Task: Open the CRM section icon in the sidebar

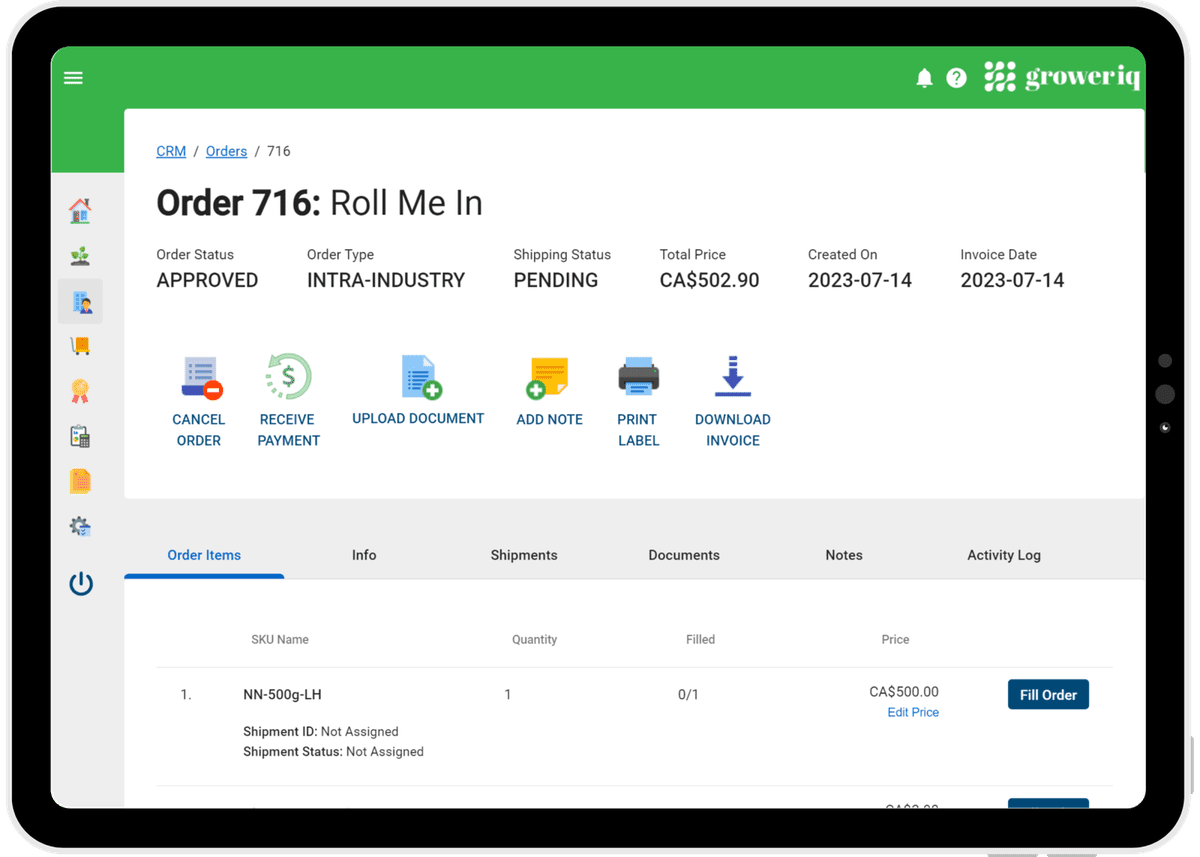Action: [x=80, y=300]
